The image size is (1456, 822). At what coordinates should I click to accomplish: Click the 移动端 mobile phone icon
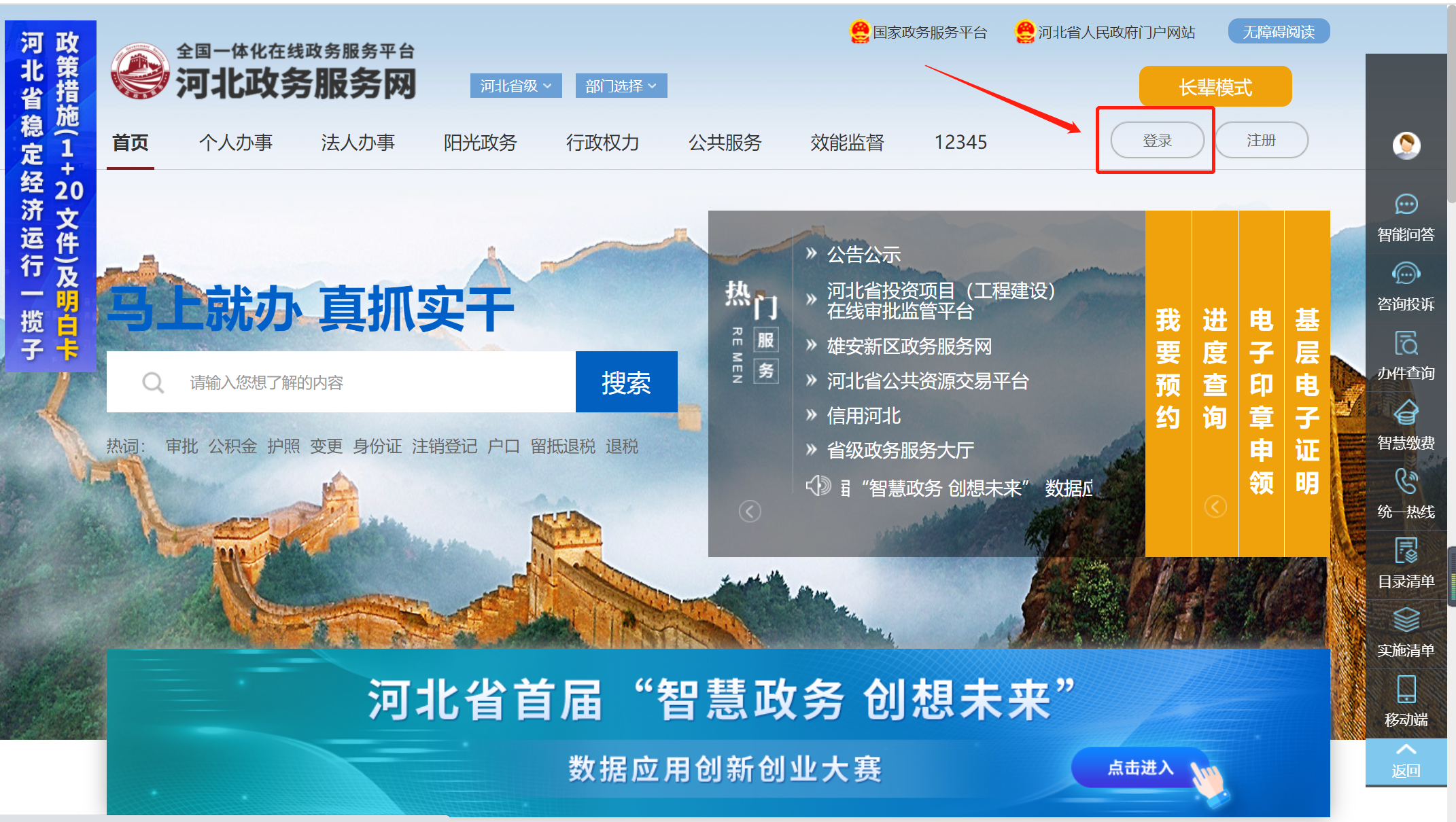click(x=1406, y=689)
